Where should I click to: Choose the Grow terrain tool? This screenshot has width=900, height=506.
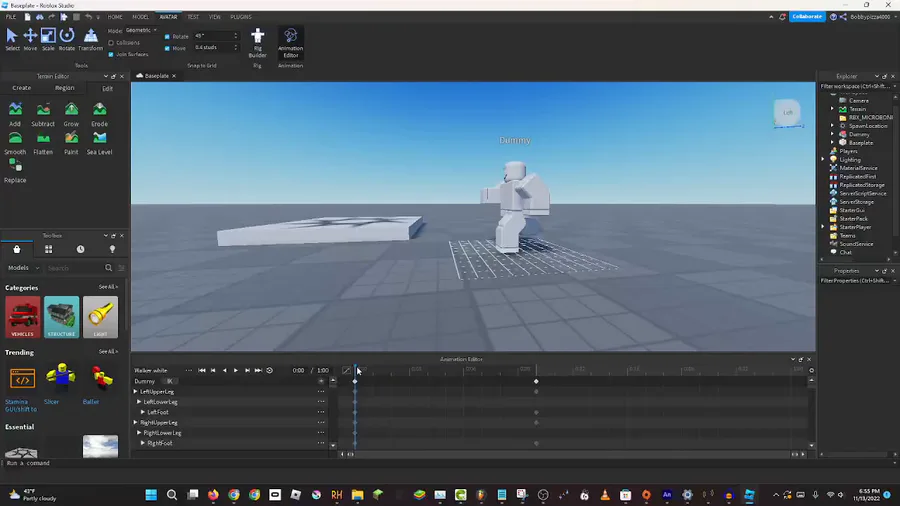71,114
